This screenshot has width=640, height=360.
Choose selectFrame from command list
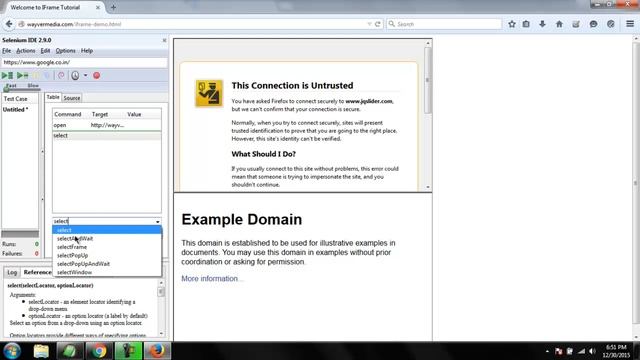click(x=107, y=247)
